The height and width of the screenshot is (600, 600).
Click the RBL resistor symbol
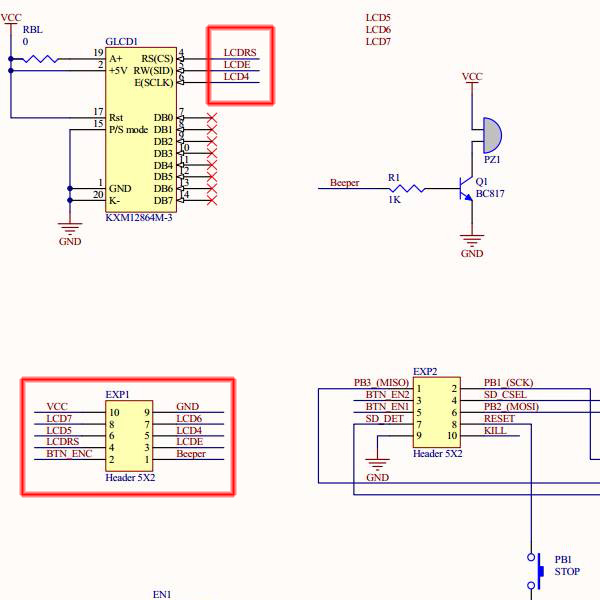38,59
